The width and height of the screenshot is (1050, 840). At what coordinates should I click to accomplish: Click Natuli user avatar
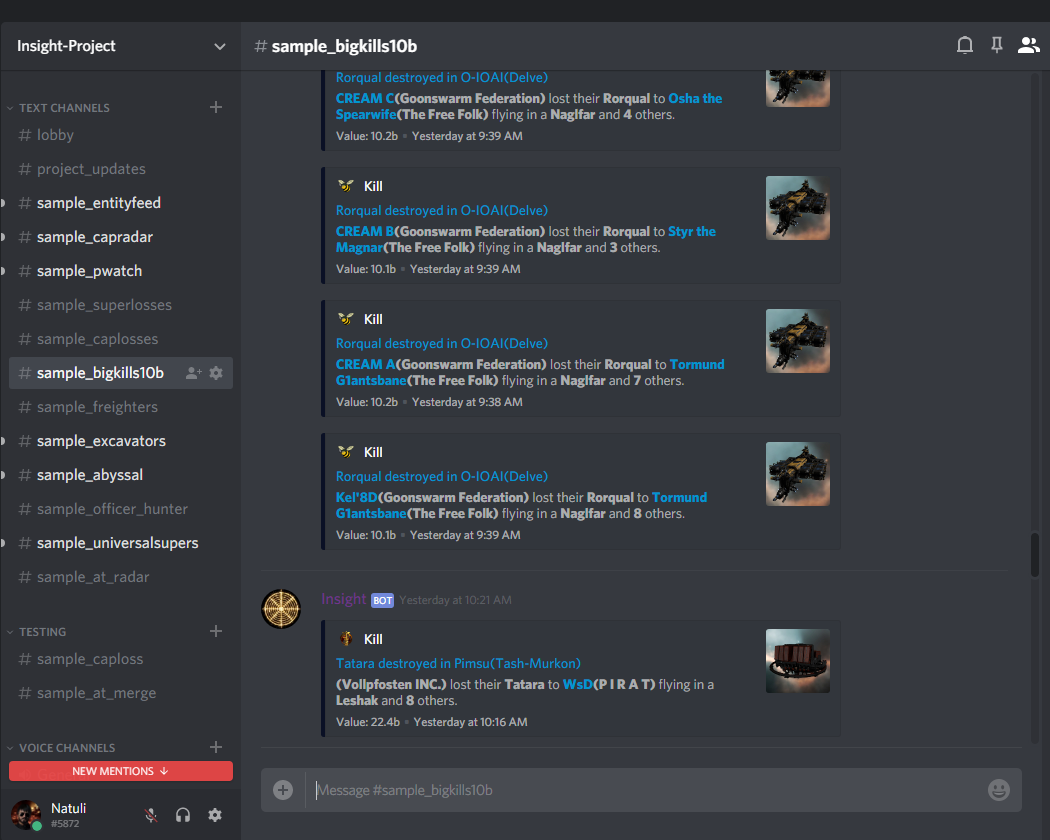tap(26, 815)
